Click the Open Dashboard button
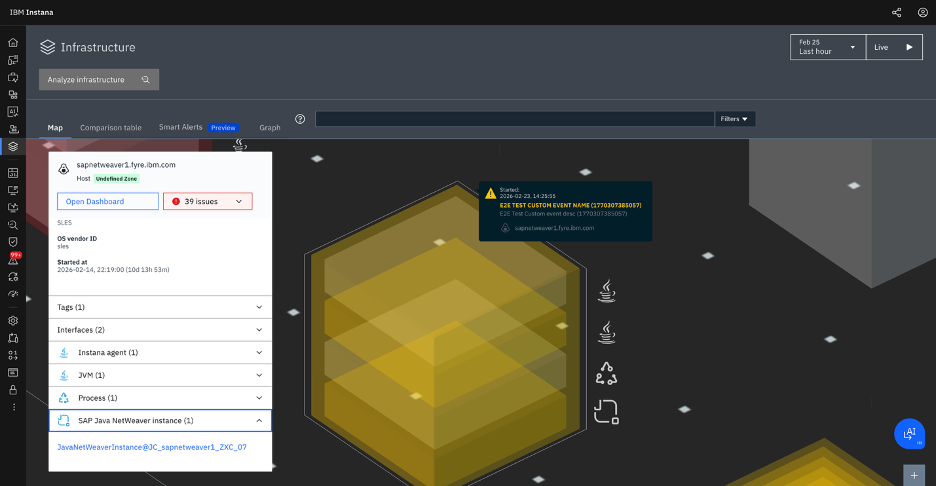This screenshot has width=936, height=486. [x=108, y=201]
